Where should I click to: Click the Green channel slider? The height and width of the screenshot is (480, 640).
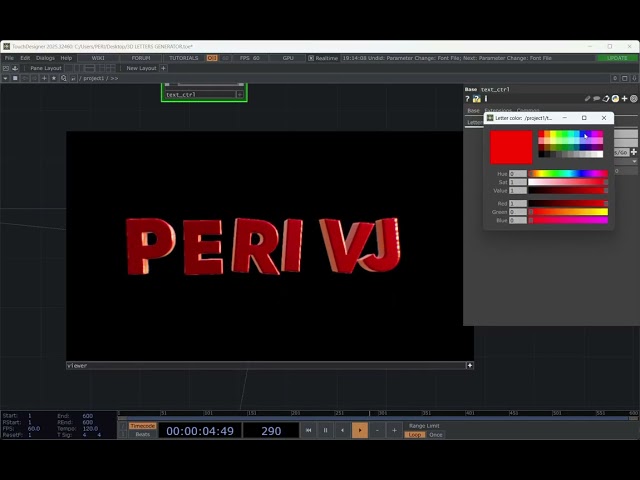click(x=568, y=212)
